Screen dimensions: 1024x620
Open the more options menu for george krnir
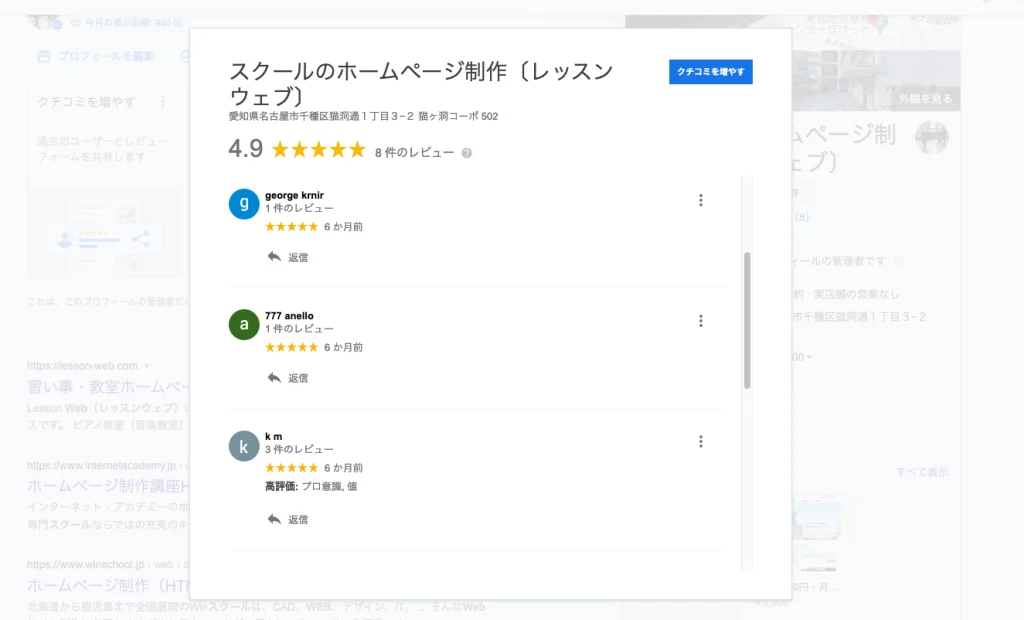click(x=701, y=200)
